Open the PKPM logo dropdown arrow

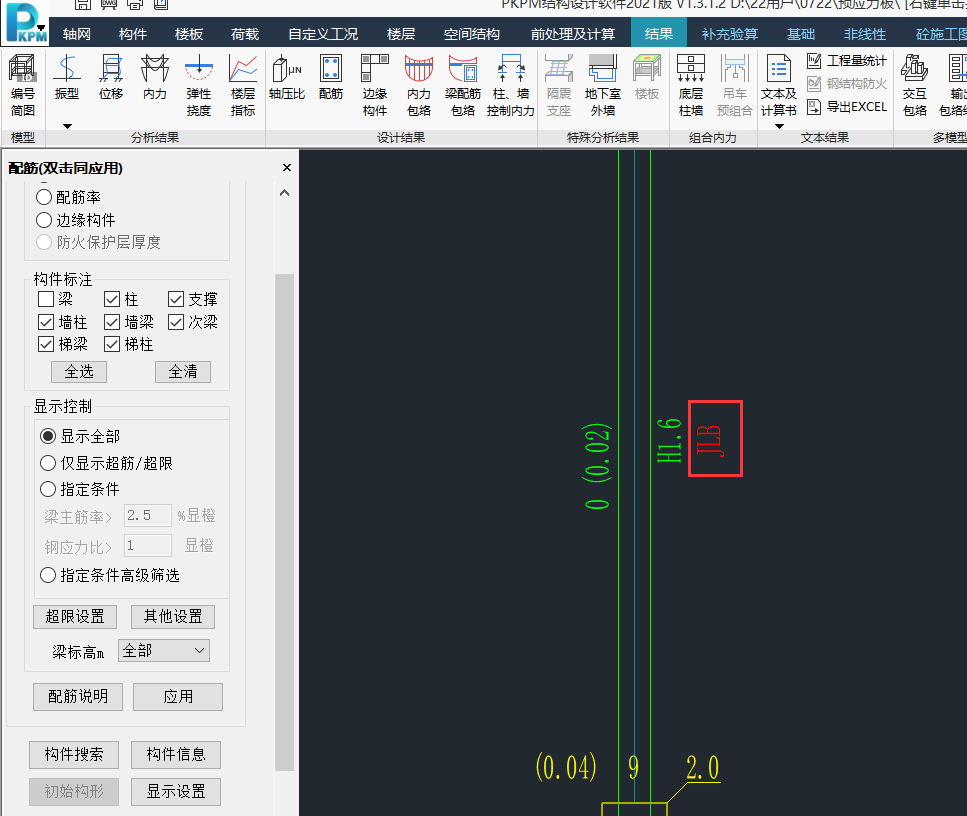click(41, 27)
